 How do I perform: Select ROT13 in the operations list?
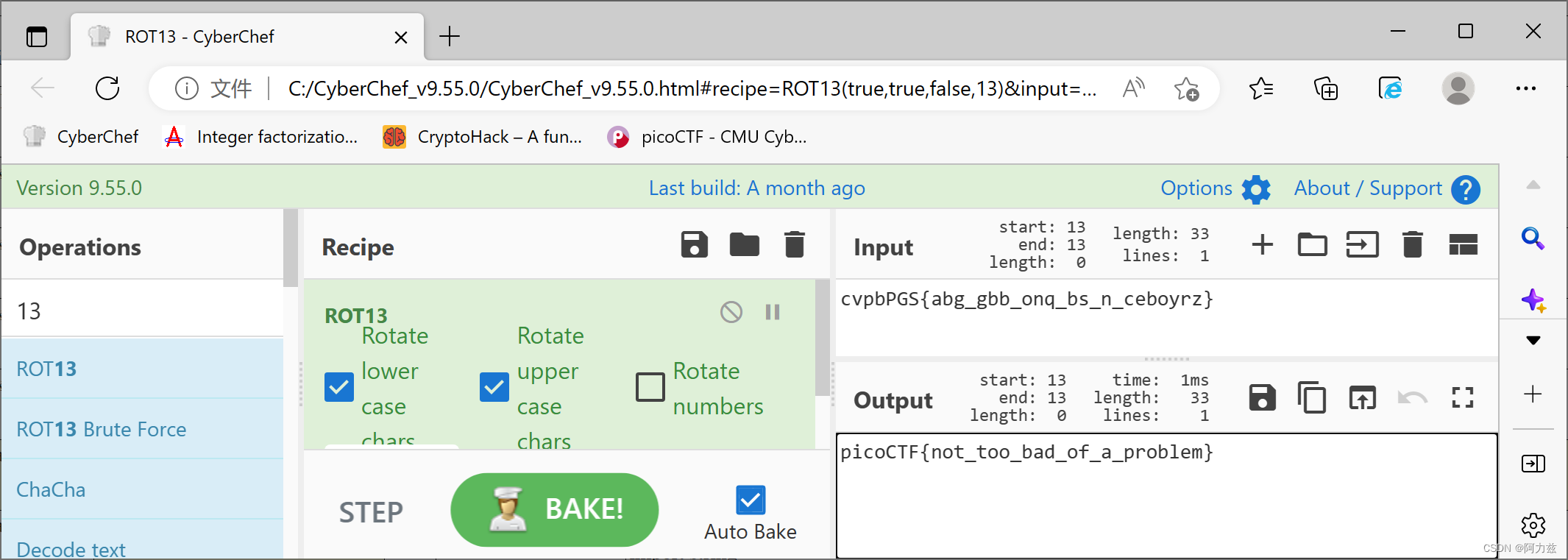point(143,369)
